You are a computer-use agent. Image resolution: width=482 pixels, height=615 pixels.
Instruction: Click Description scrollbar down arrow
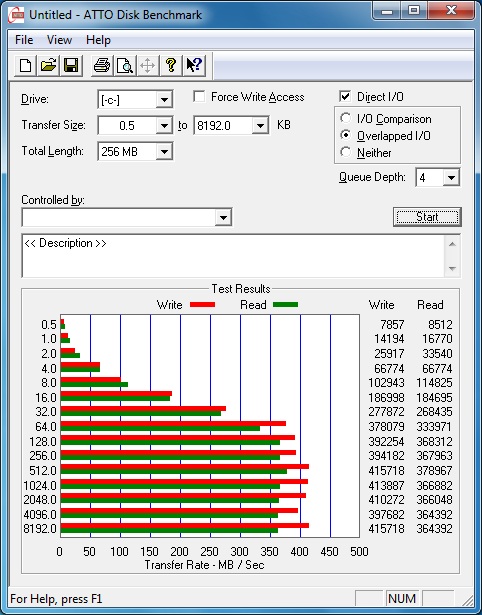(x=452, y=269)
